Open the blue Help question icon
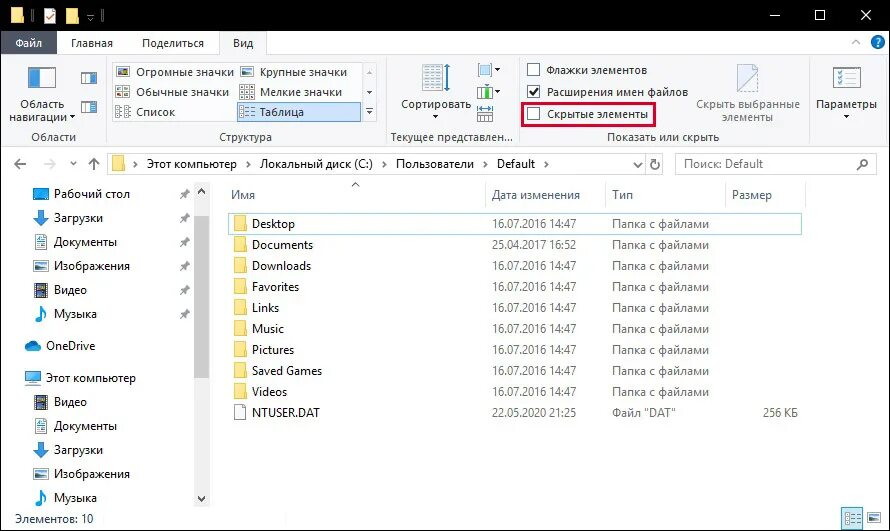 coord(878,43)
